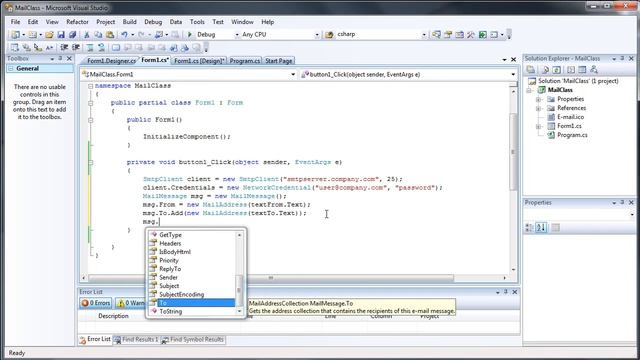The image size is (640, 360).
Task: Collapse the button1_Click method outline
Action: 91,162
